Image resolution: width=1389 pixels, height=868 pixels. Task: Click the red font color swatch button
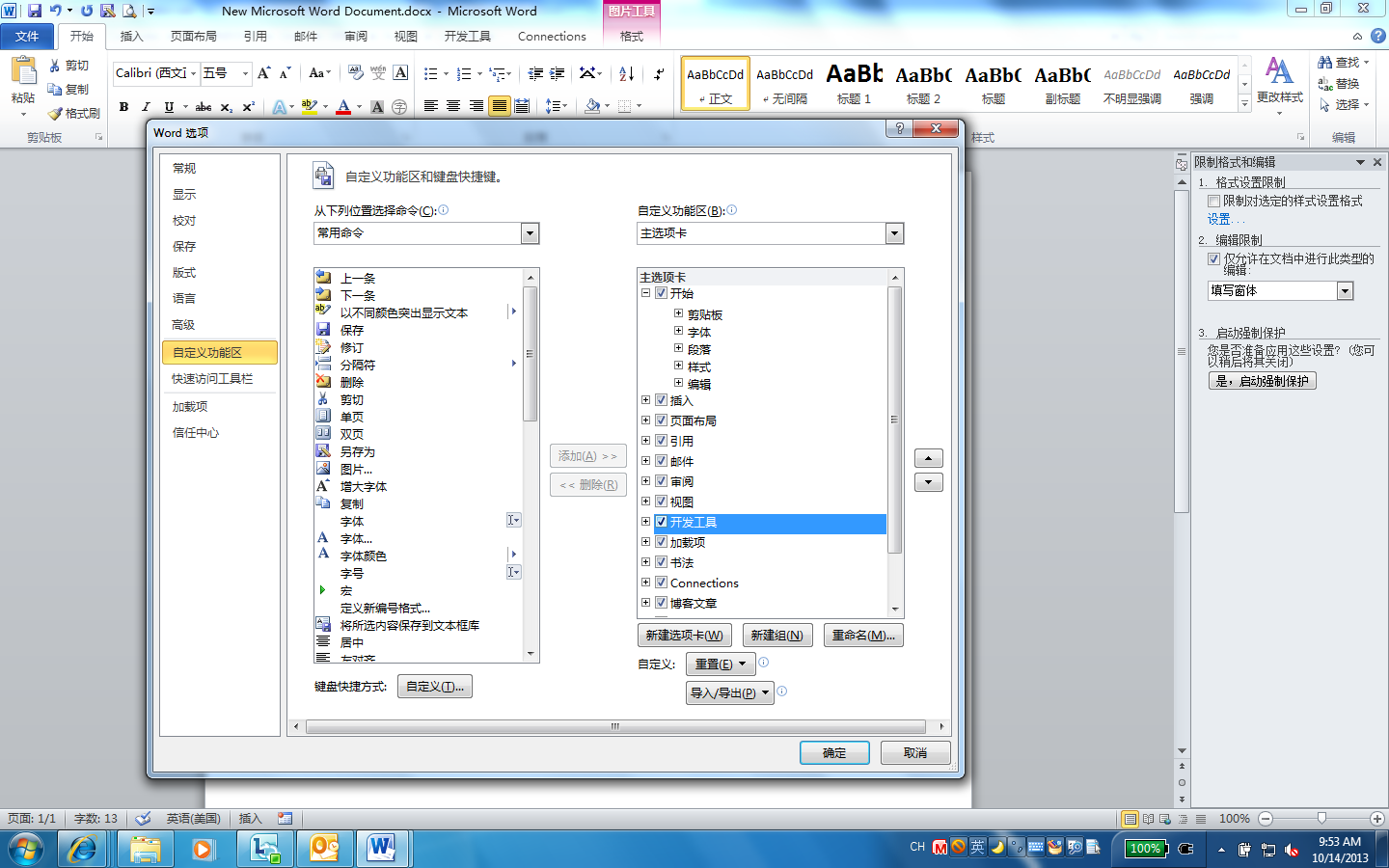(x=342, y=107)
